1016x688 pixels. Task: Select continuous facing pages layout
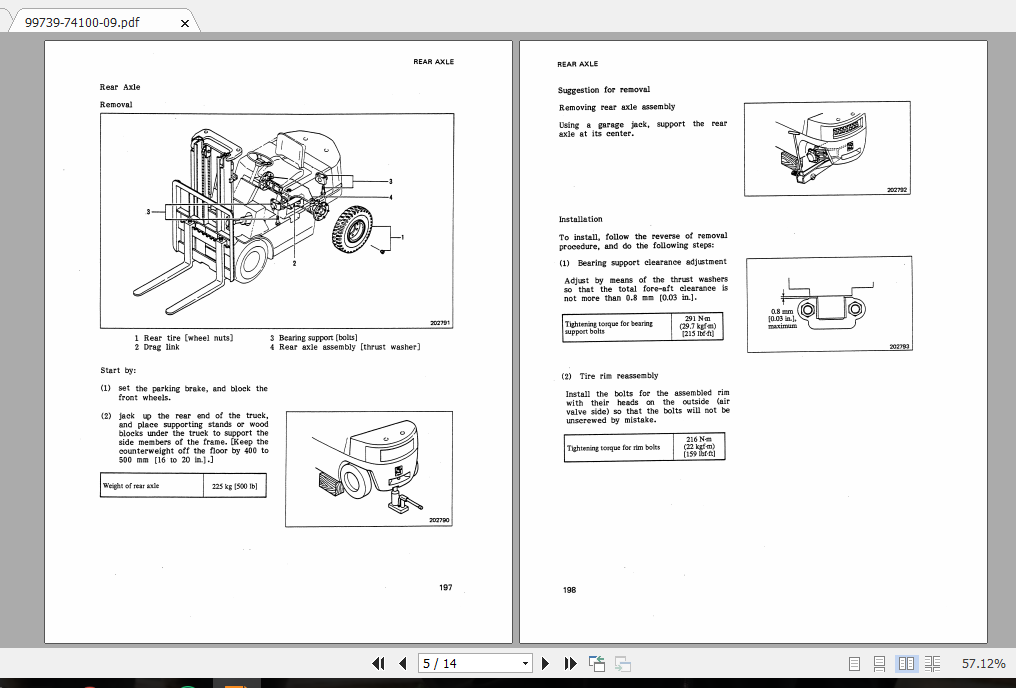[932, 663]
